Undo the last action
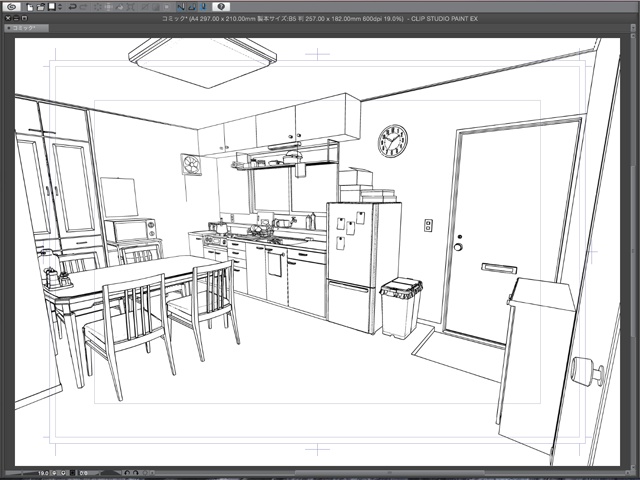The width and height of the screenshot is (640, 480). pos(73,7)
